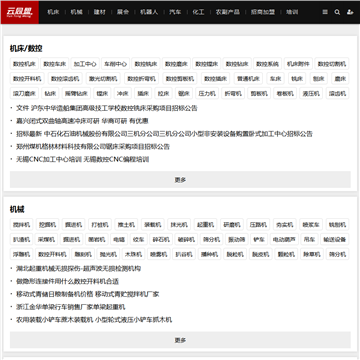Image resolution: width=360 pixels, height=360 pixels.
Task: Open the 嘉兴闭式双曲轴高速冲床 article
Action: (82, 121)
